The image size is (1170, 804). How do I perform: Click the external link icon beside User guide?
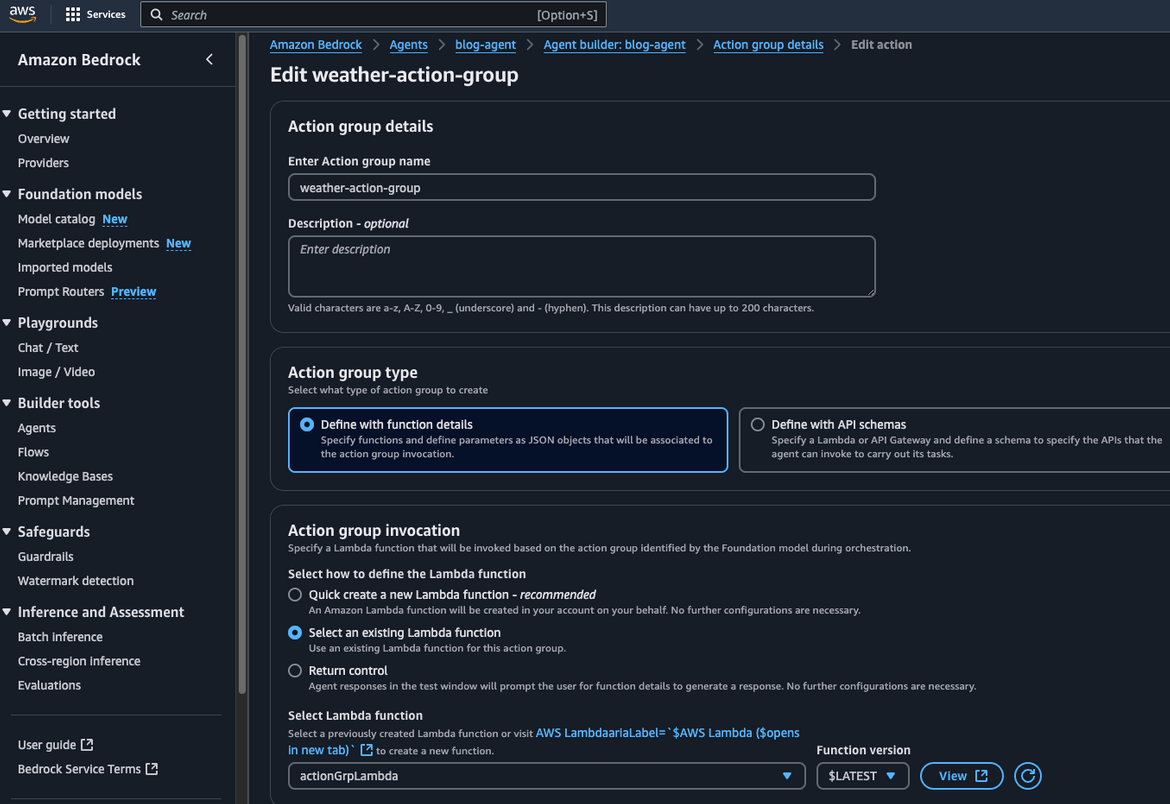(x=87, y=744)
